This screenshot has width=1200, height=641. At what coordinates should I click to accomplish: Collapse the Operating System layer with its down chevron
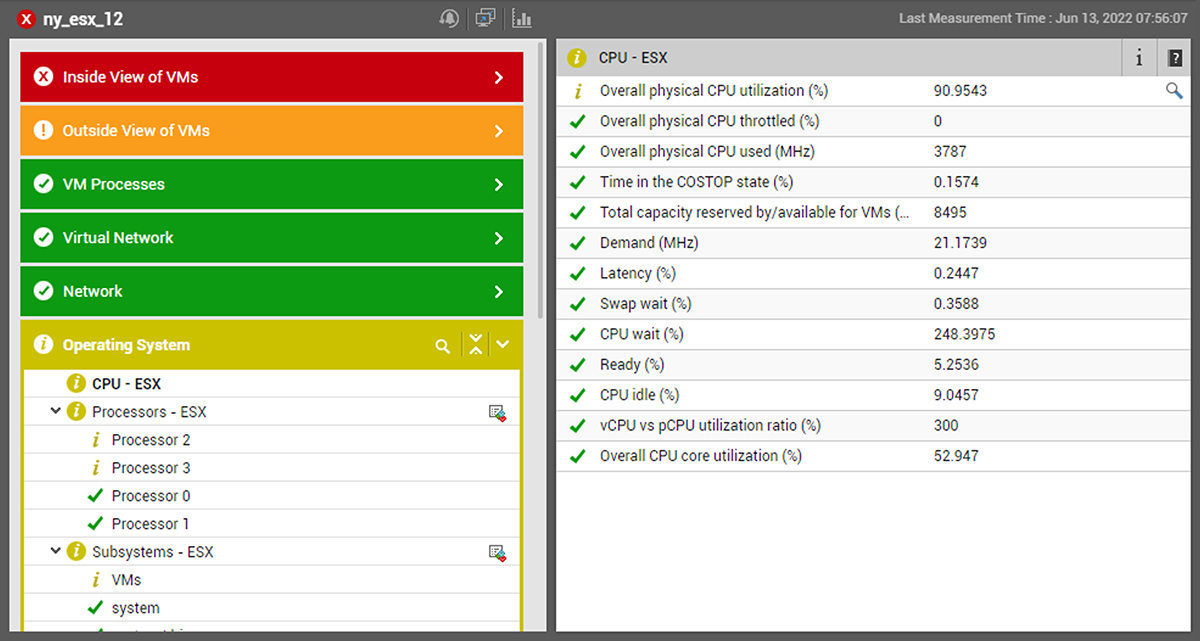(503, 345)
